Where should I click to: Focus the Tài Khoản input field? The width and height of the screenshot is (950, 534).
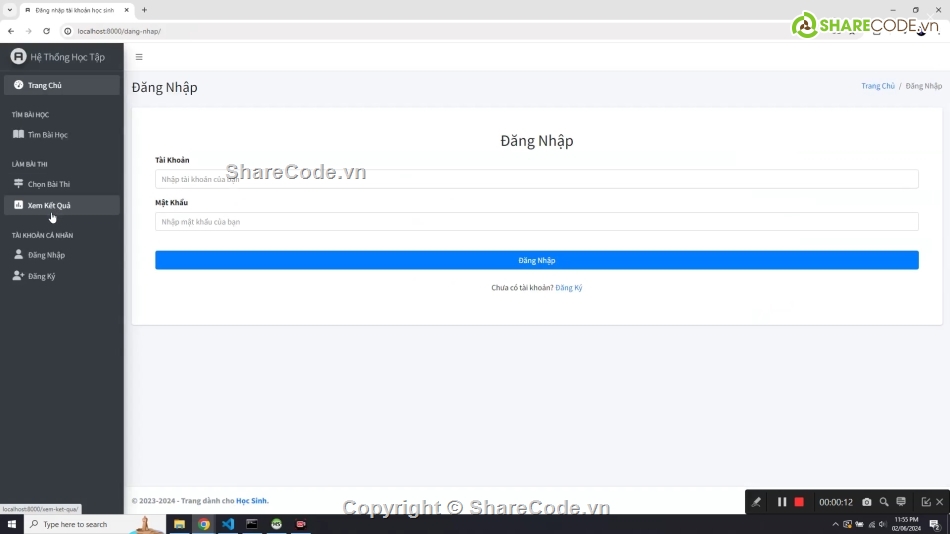536,179
